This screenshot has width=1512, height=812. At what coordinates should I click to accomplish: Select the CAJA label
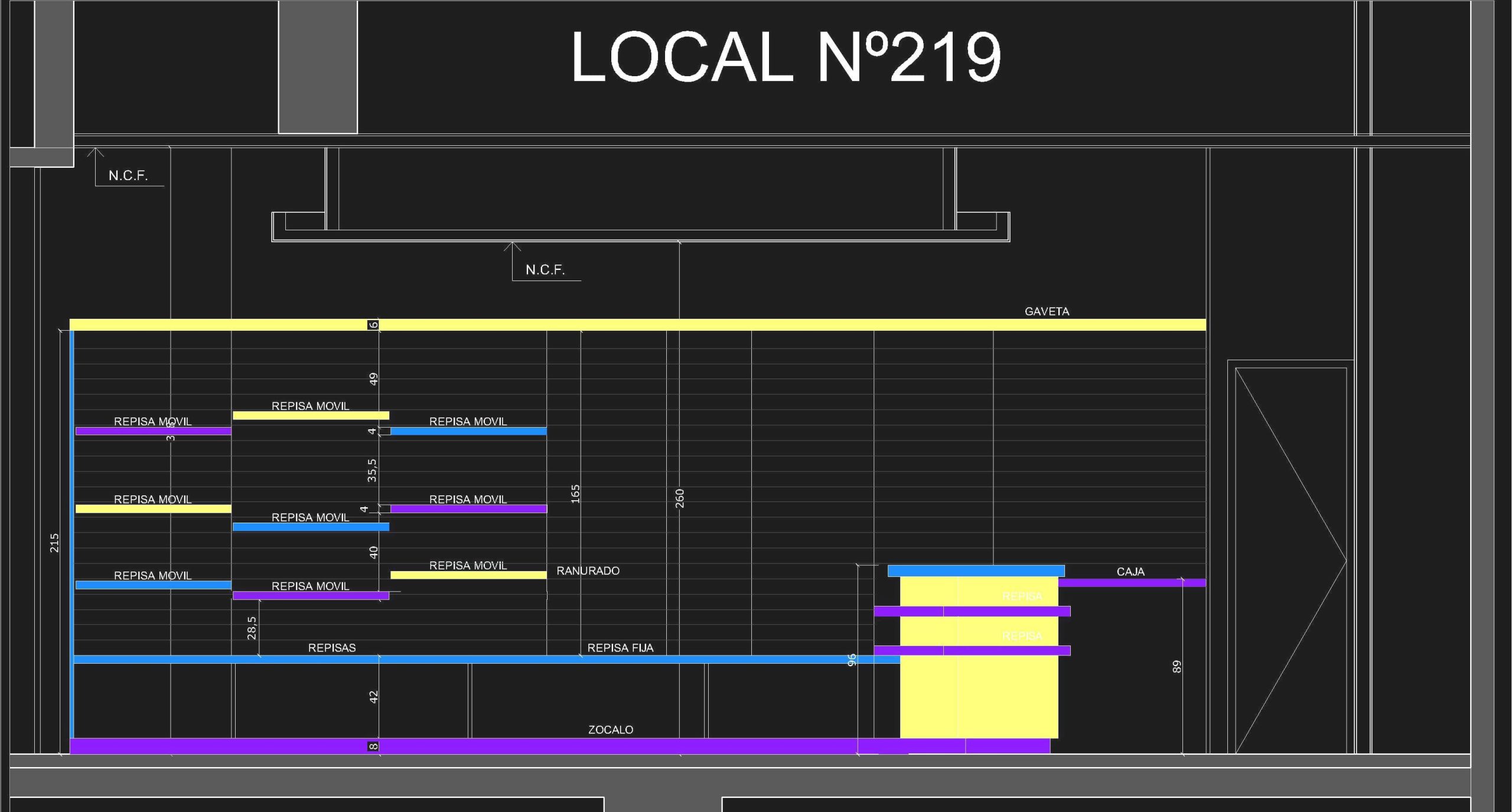(1130, 572)
